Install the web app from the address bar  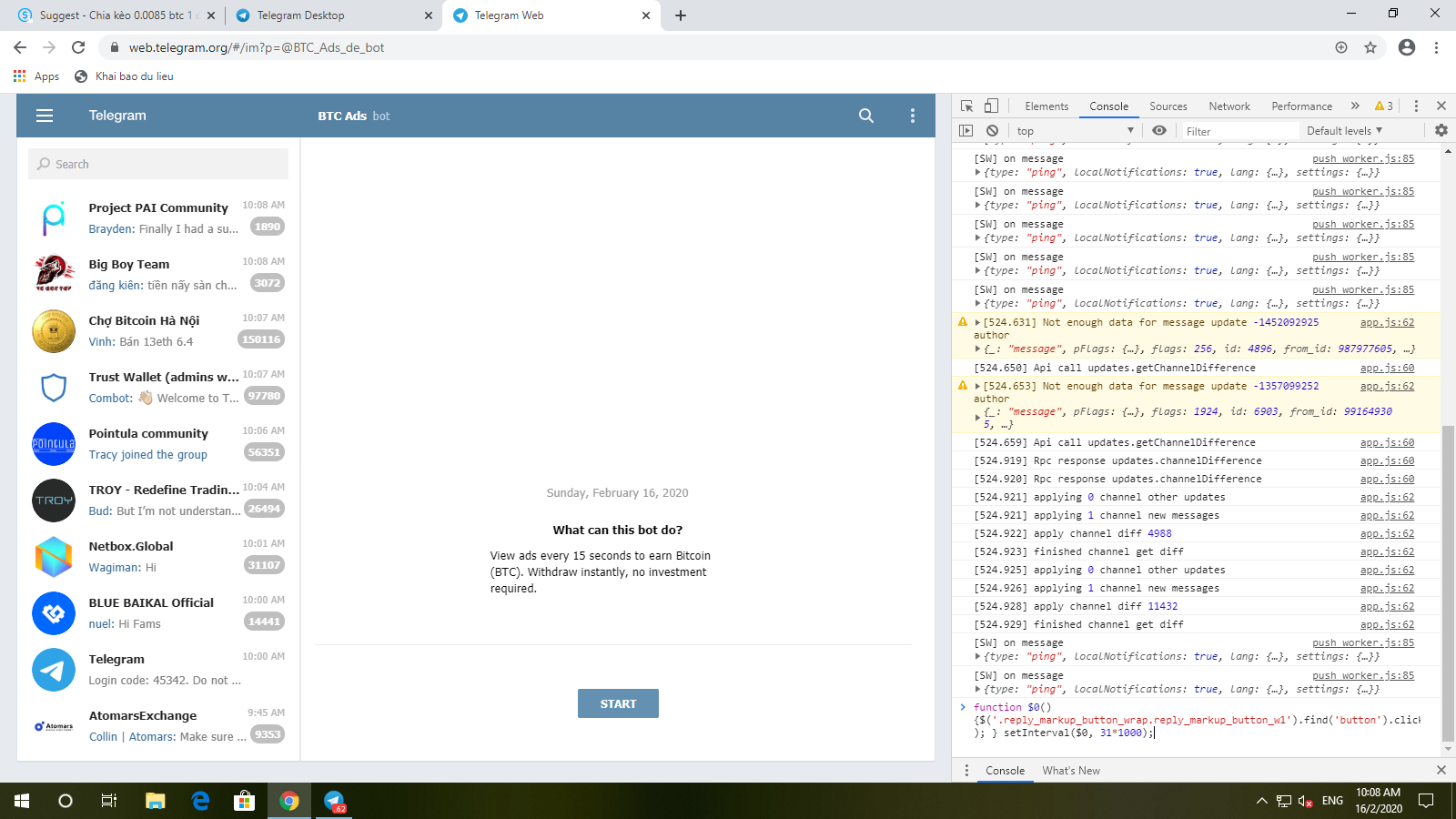click(1341, 47)
